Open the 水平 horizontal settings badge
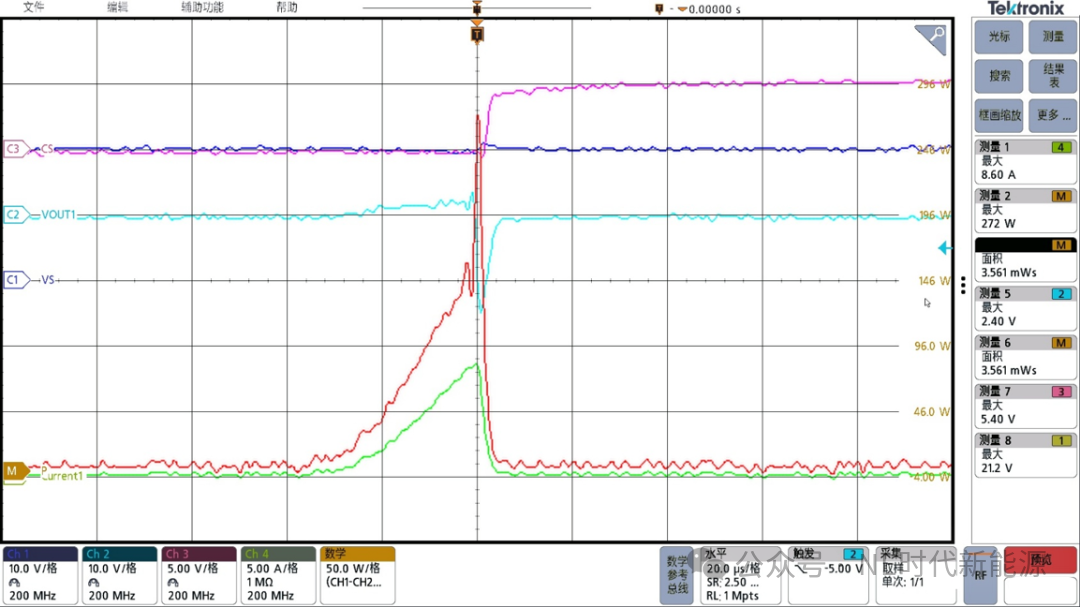This screenshot has width=1080, height=607. 740,575
